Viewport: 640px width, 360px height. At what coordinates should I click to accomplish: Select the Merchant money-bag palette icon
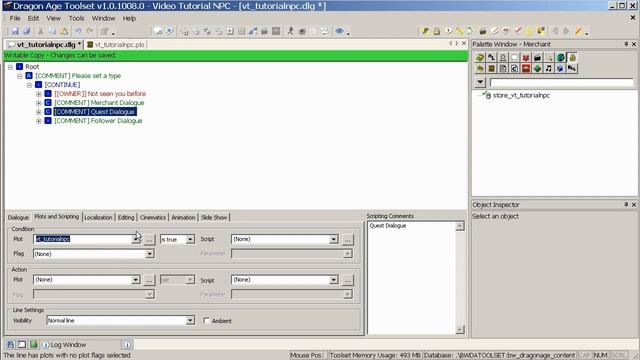[572, 58]
